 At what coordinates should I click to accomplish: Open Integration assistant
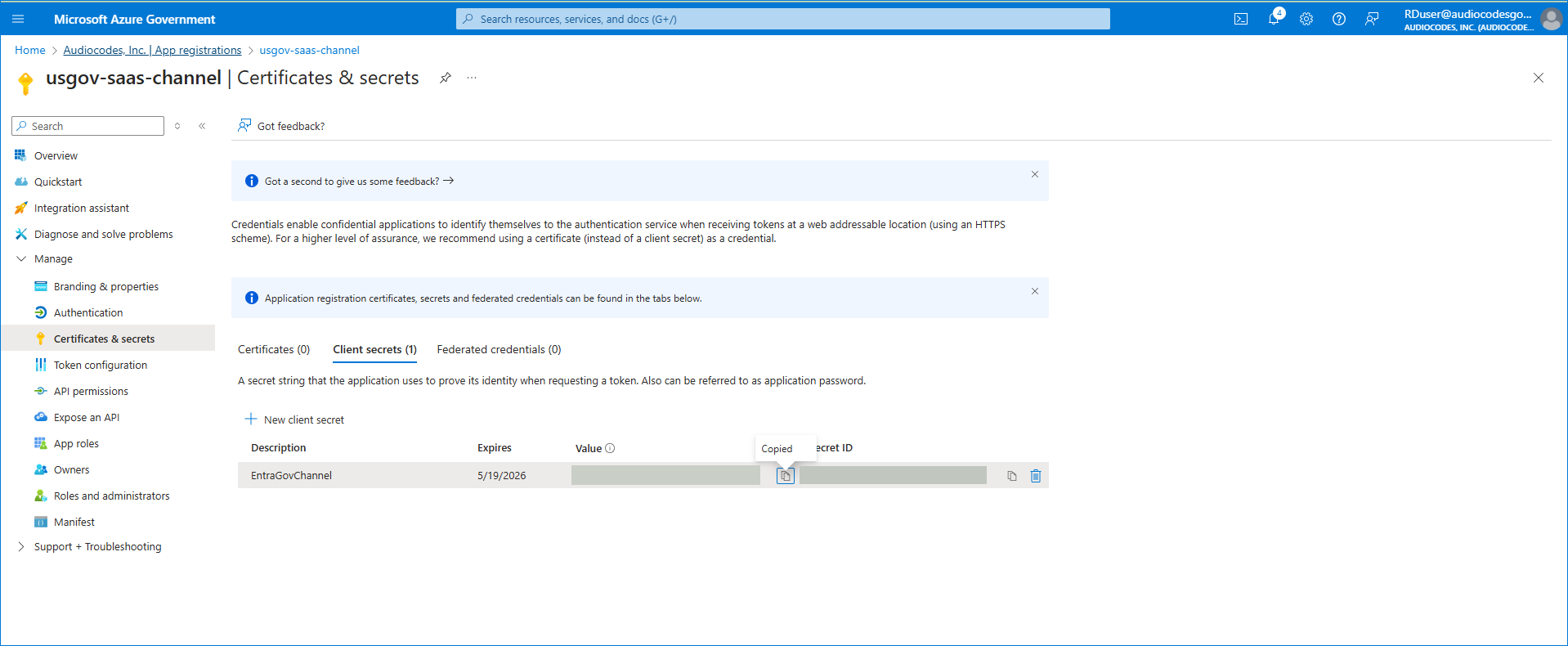point(82,208)
